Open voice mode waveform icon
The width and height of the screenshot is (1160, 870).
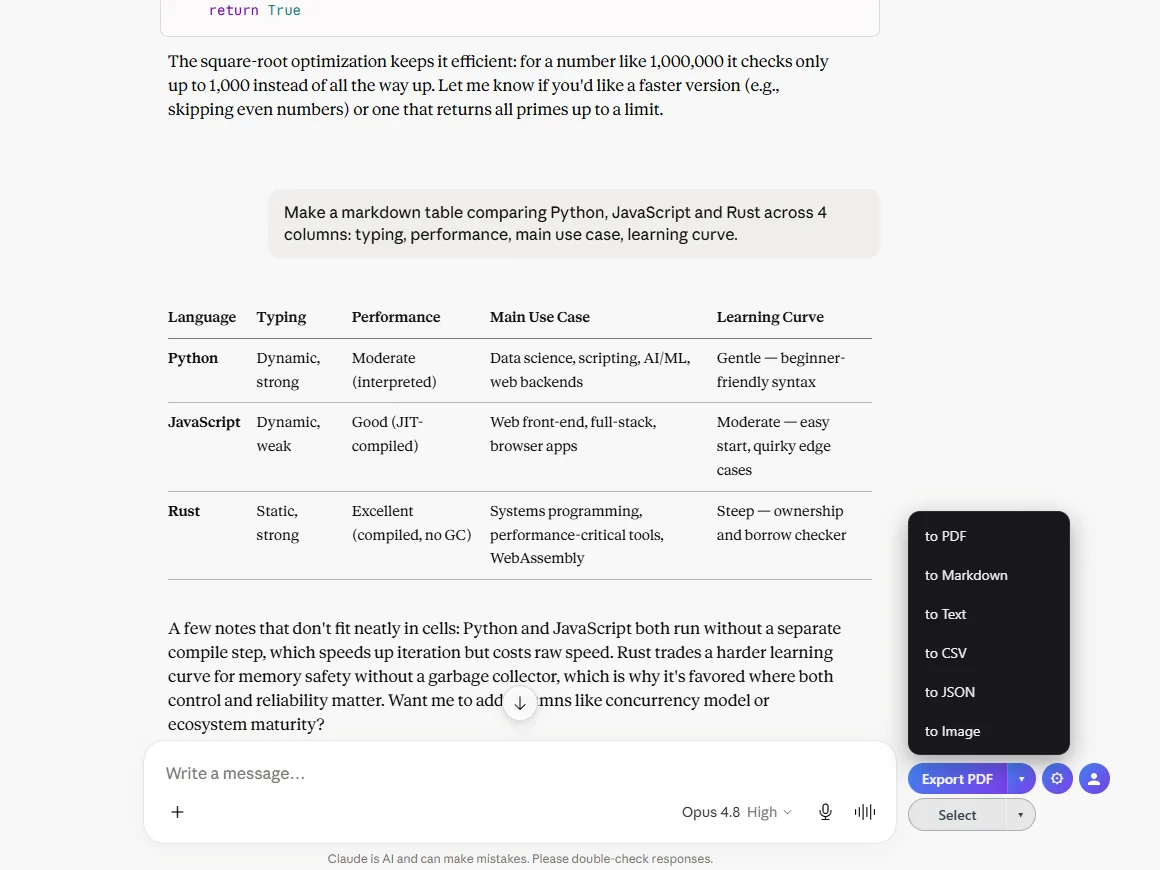[864, 812]
